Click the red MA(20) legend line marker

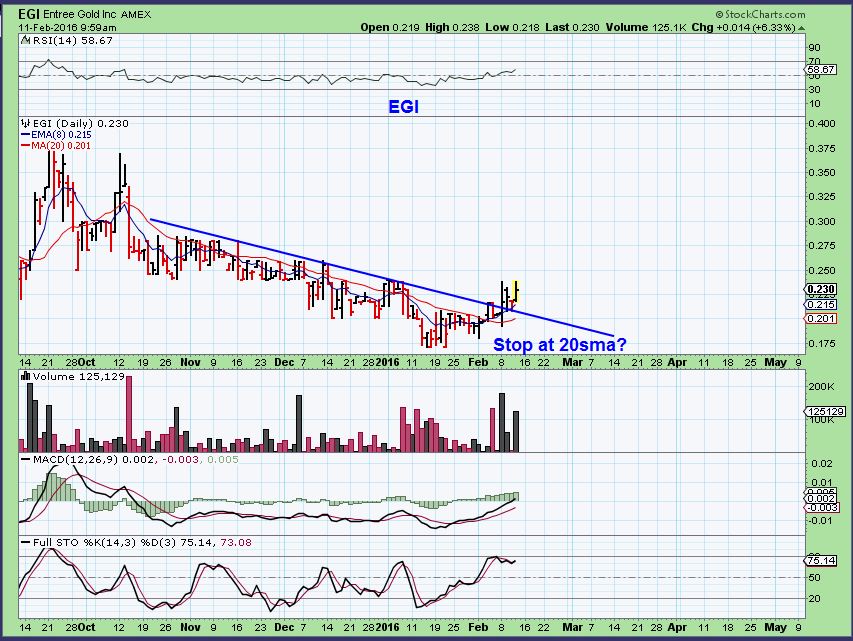[x=26, y=145]
